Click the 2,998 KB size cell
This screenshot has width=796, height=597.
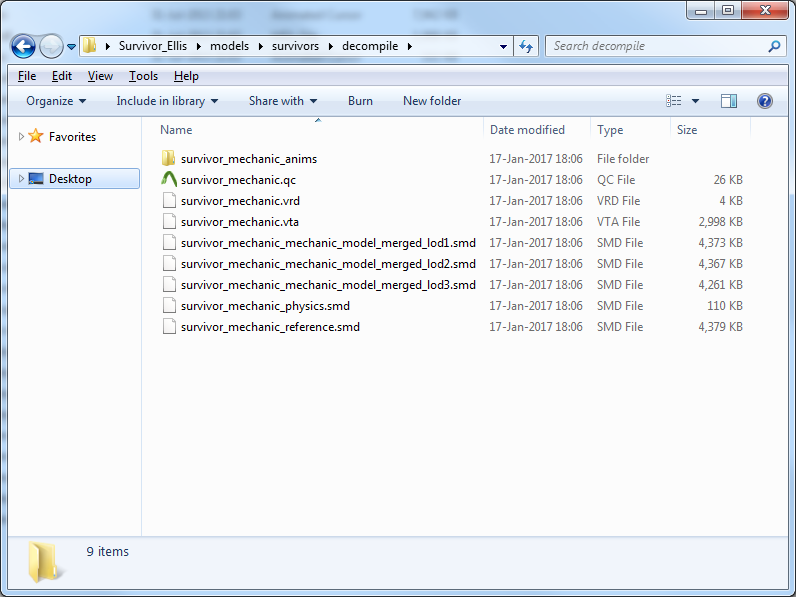720,222
